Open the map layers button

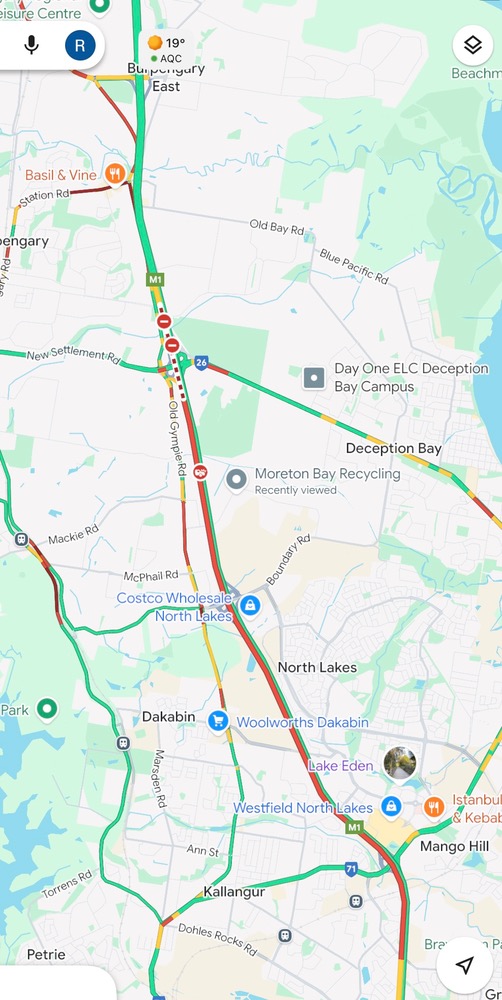[x=473, y=45]
